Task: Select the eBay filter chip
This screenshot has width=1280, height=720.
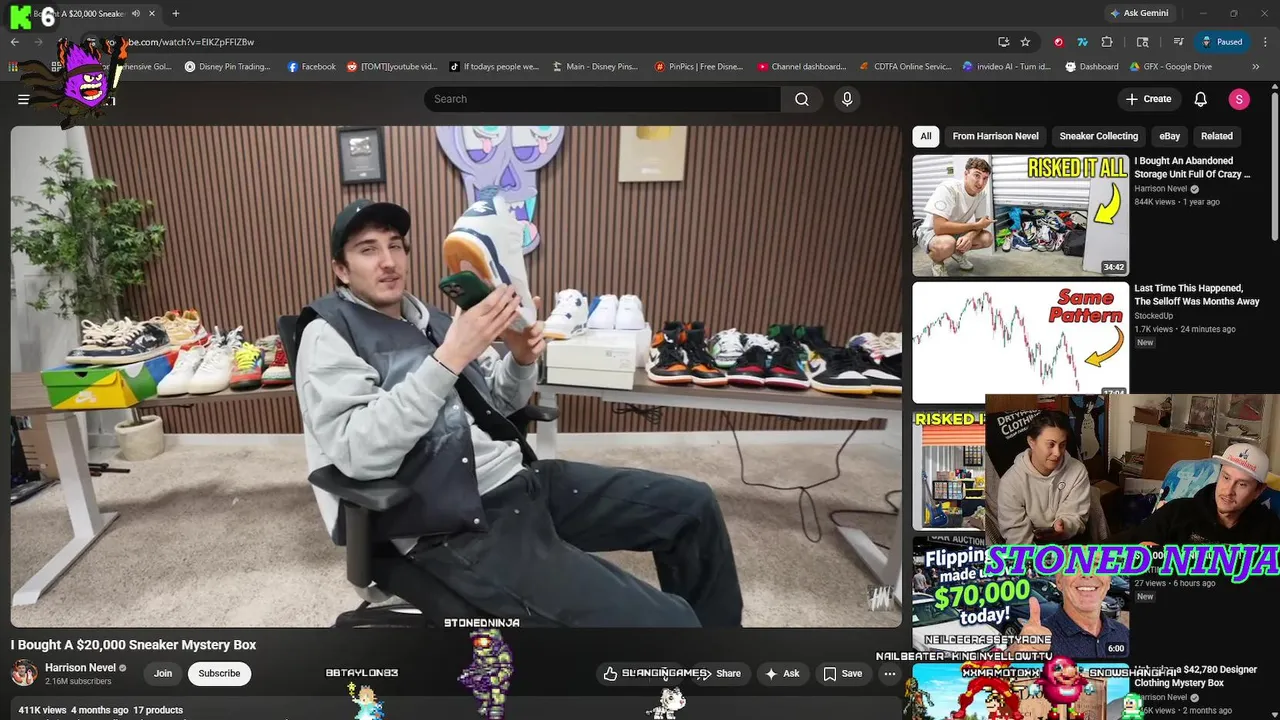Action: point(1169,136)
